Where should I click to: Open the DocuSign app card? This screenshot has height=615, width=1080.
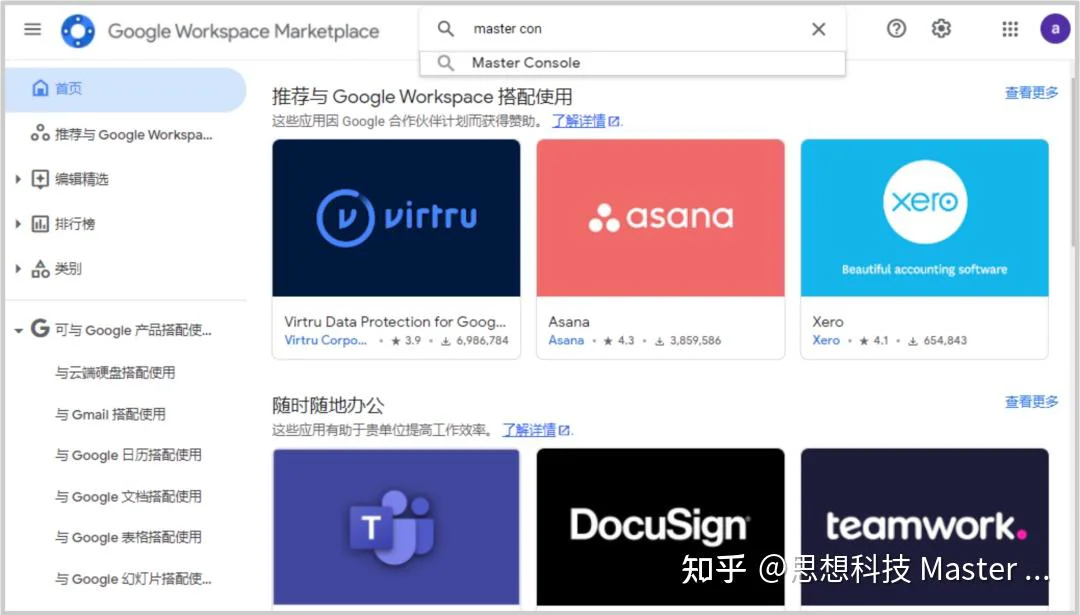[x=661, y=527]
